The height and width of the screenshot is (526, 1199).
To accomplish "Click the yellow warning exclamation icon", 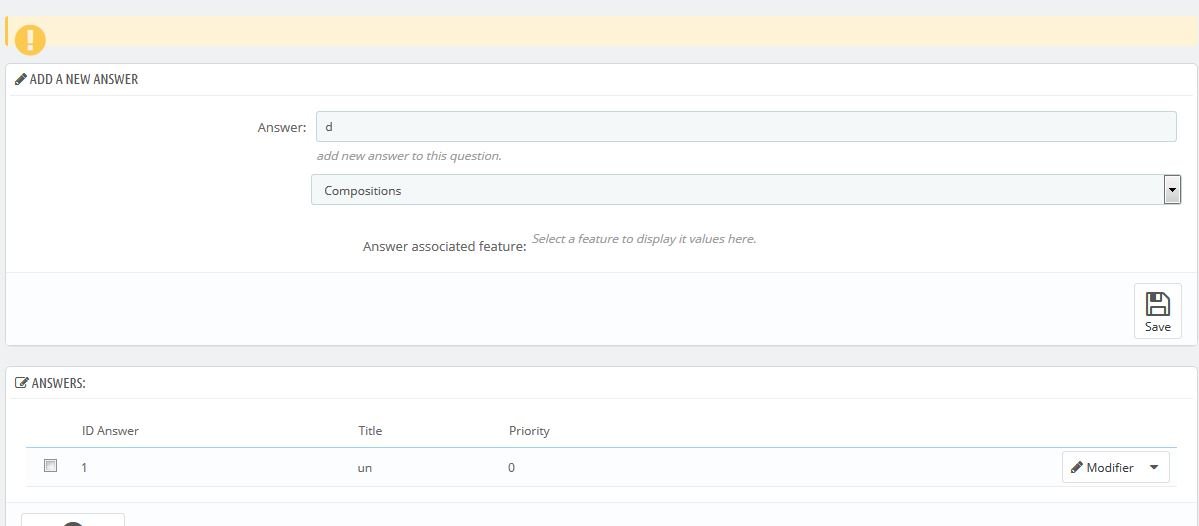I will point(30,39).
